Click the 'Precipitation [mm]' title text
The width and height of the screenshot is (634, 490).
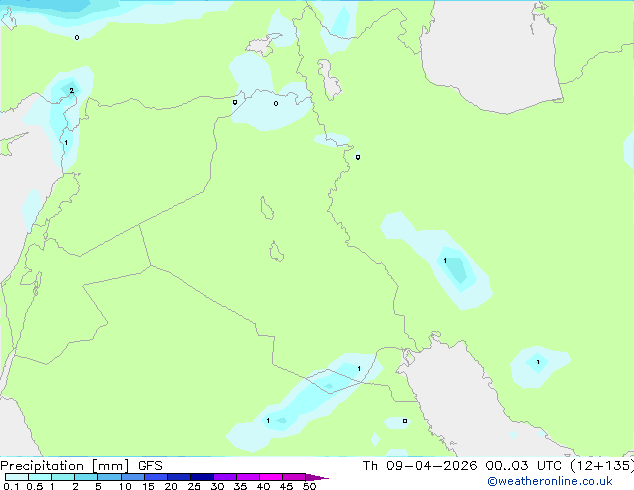[65, 466]
